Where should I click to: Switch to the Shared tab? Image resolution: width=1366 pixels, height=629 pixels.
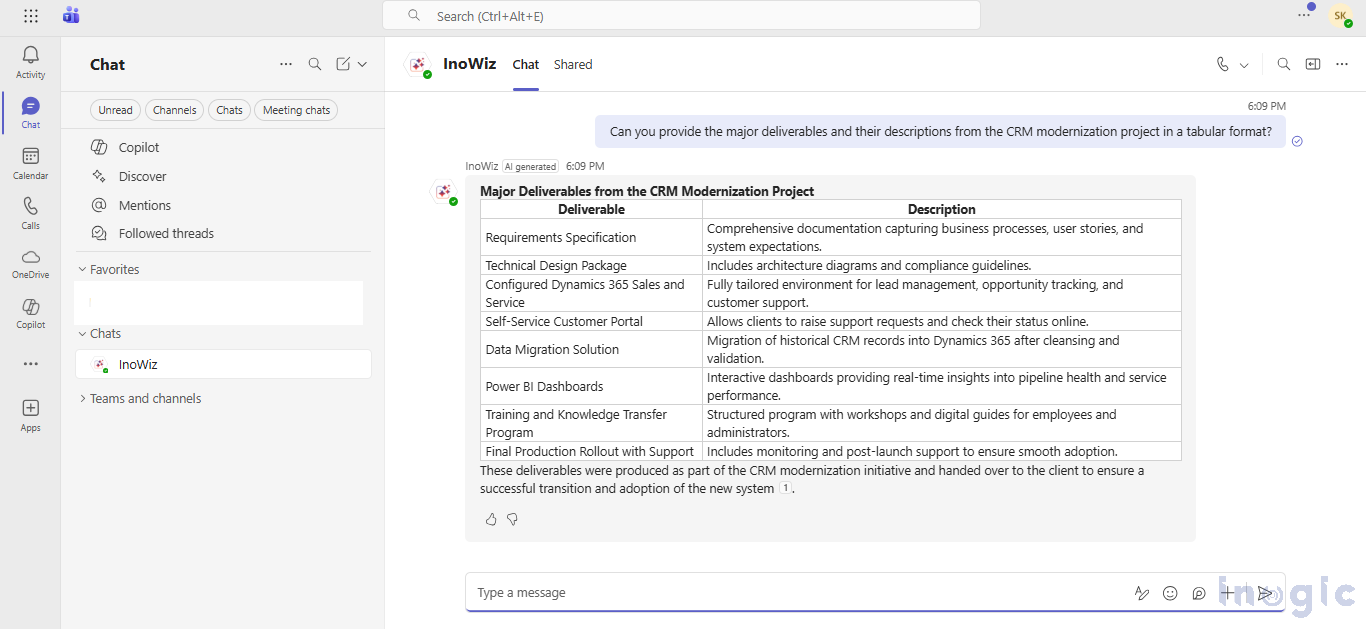point(572,64)
